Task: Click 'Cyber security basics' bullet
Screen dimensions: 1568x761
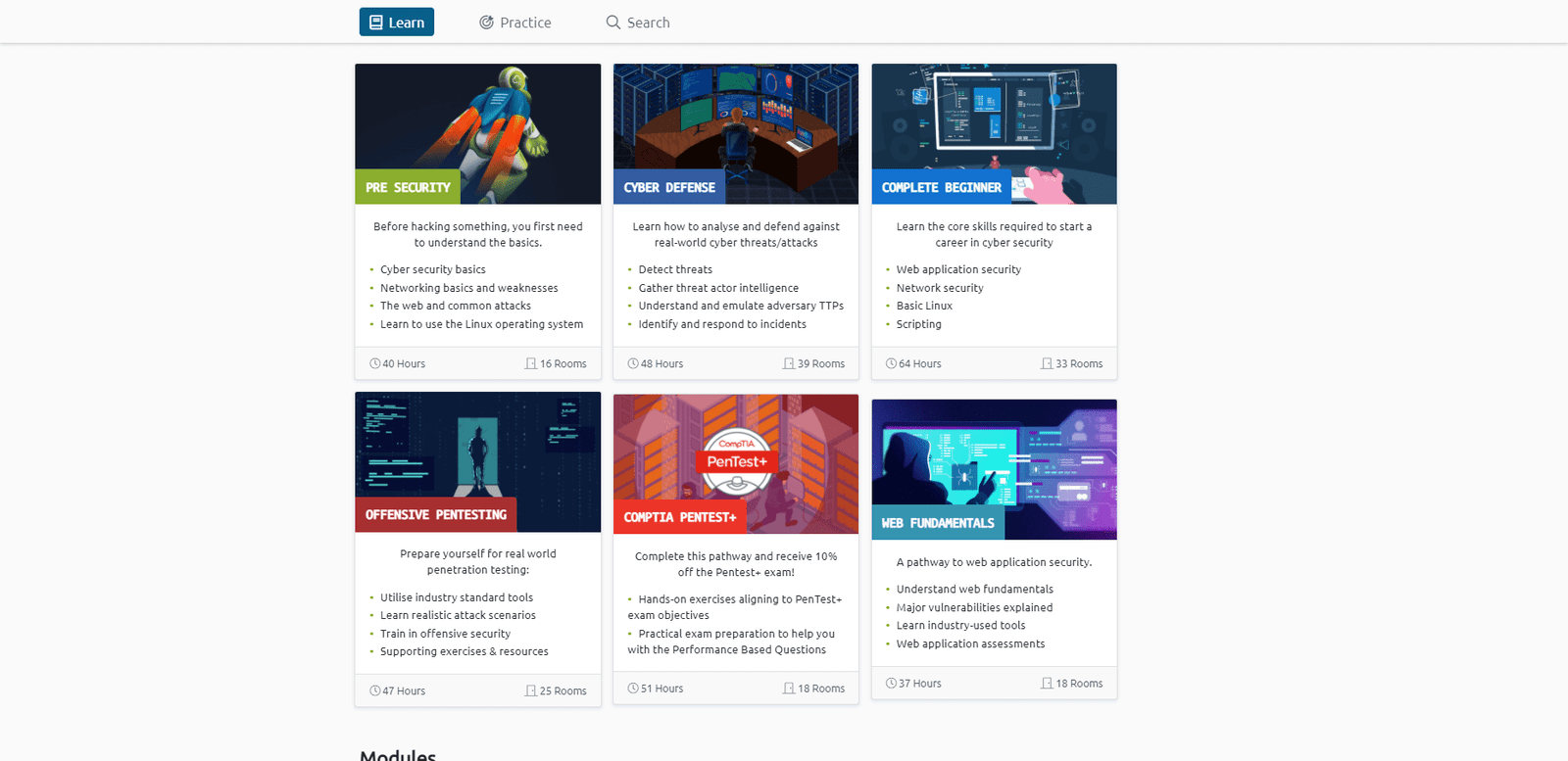Action: pos(433,269)
